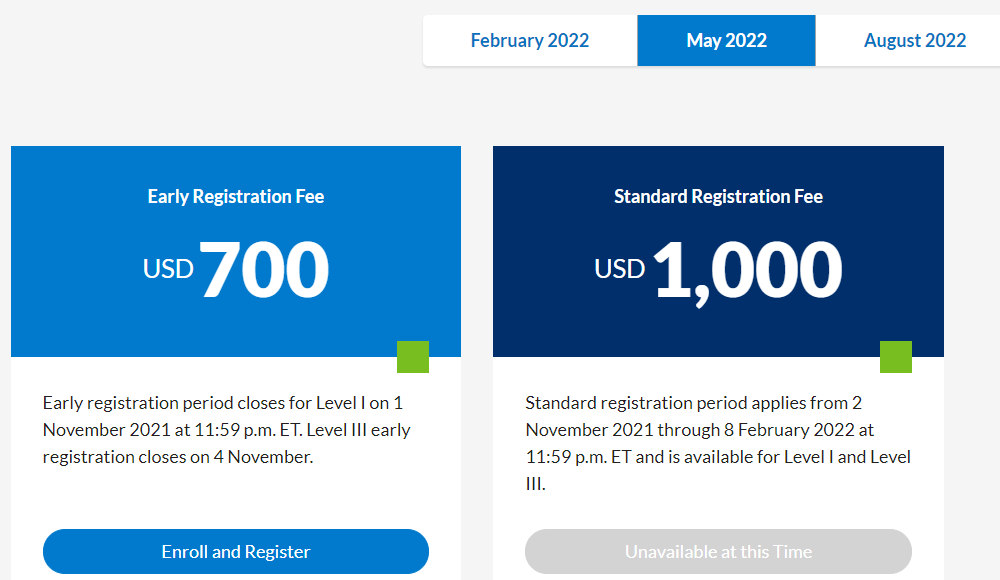1000x580 pixels.
Task: Click green square on Early Registration card
Action: (413, 357)
